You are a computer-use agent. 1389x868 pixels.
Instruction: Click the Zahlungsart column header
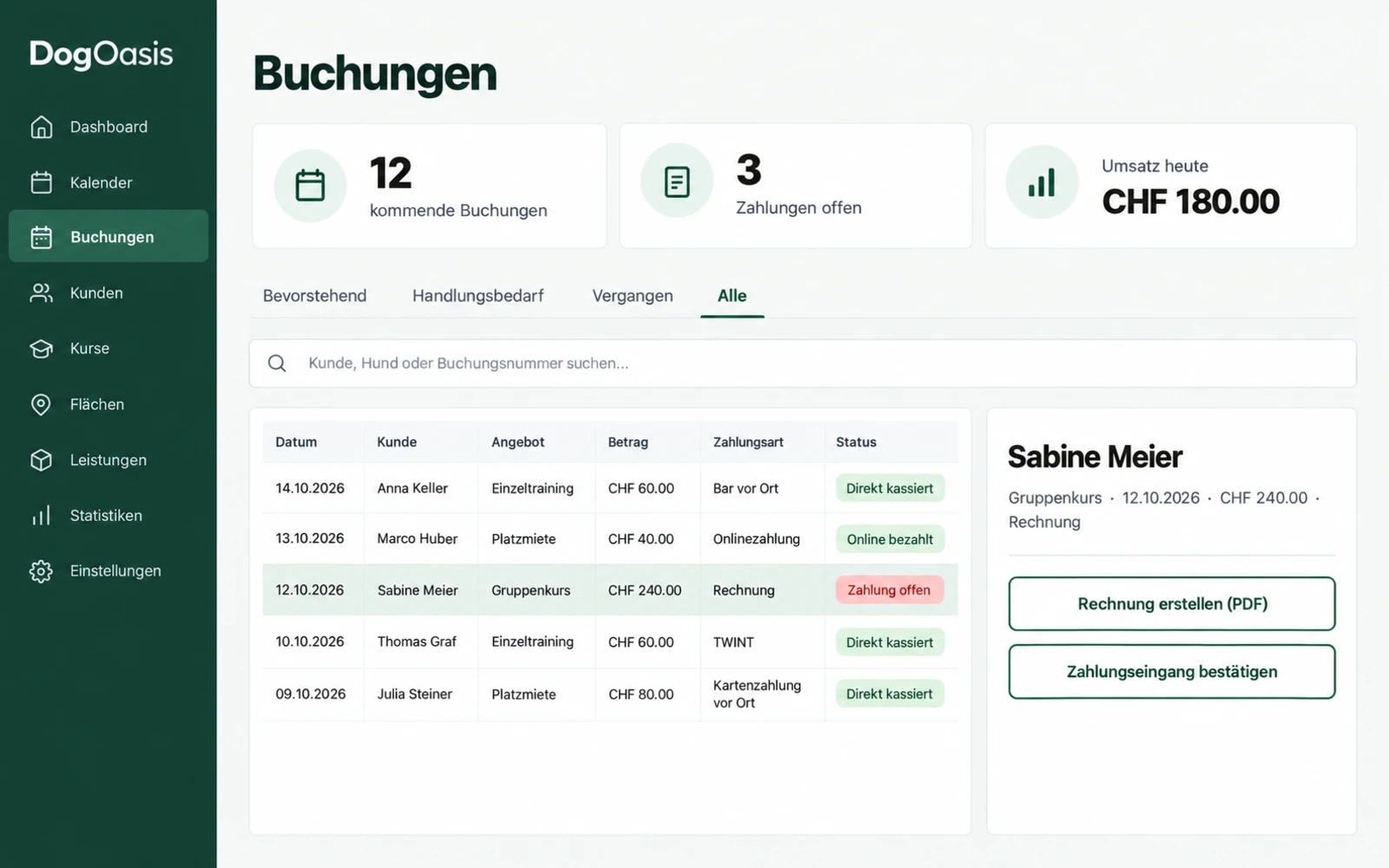point(748,442)
